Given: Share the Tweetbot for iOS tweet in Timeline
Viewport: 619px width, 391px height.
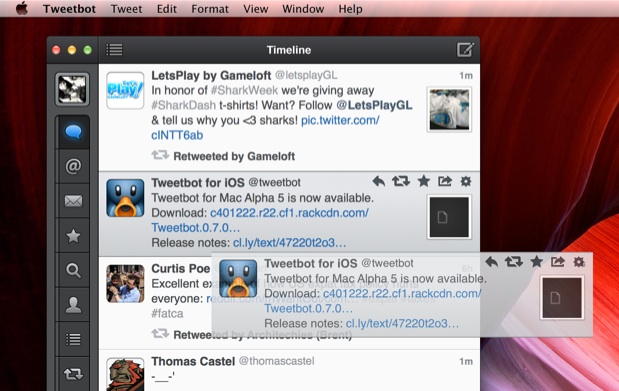Looking at the screenshot, I should [x=445, y=181].
